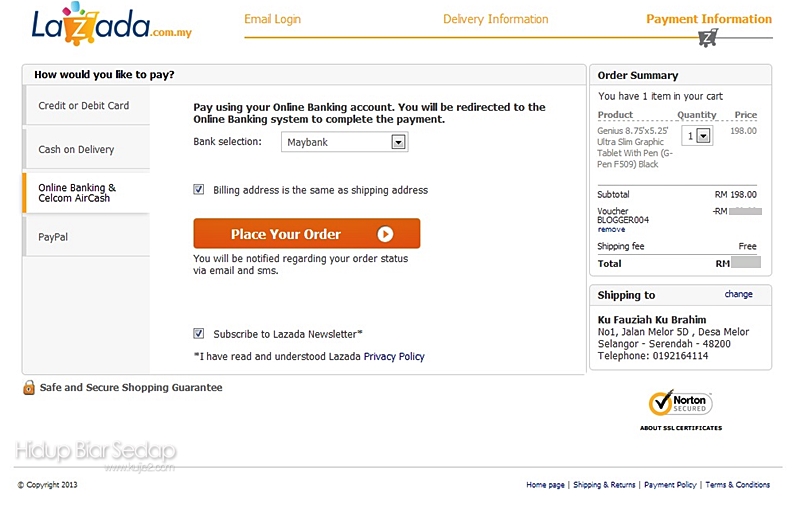
Task: Select Online Banking & Celcom AirCash tab
Action: (x=77, y=193)
